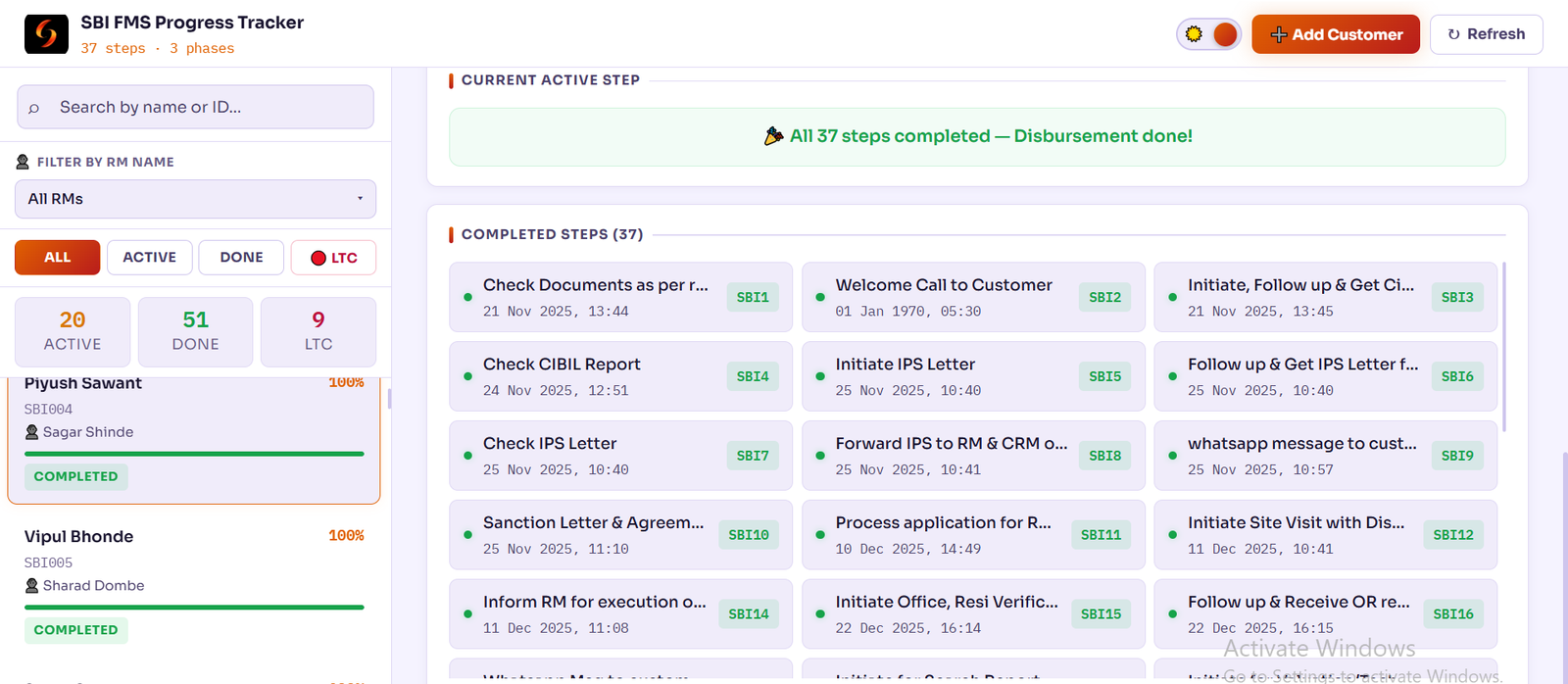The image size is (1568, 684).
Task: Open the Check Documents step card SBI1
Action: coord(620,297)
